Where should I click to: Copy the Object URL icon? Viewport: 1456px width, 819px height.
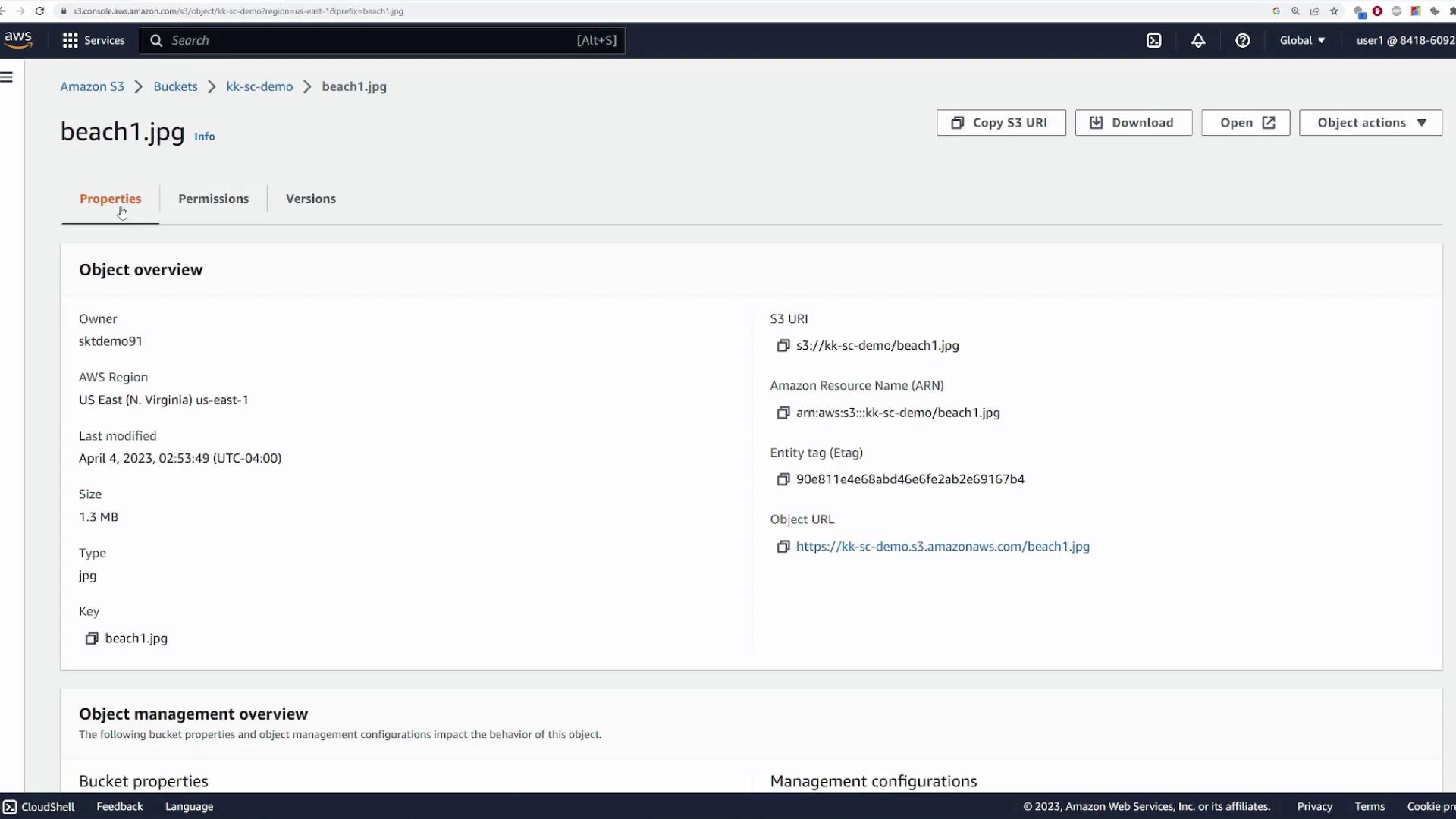pos(783,547)
